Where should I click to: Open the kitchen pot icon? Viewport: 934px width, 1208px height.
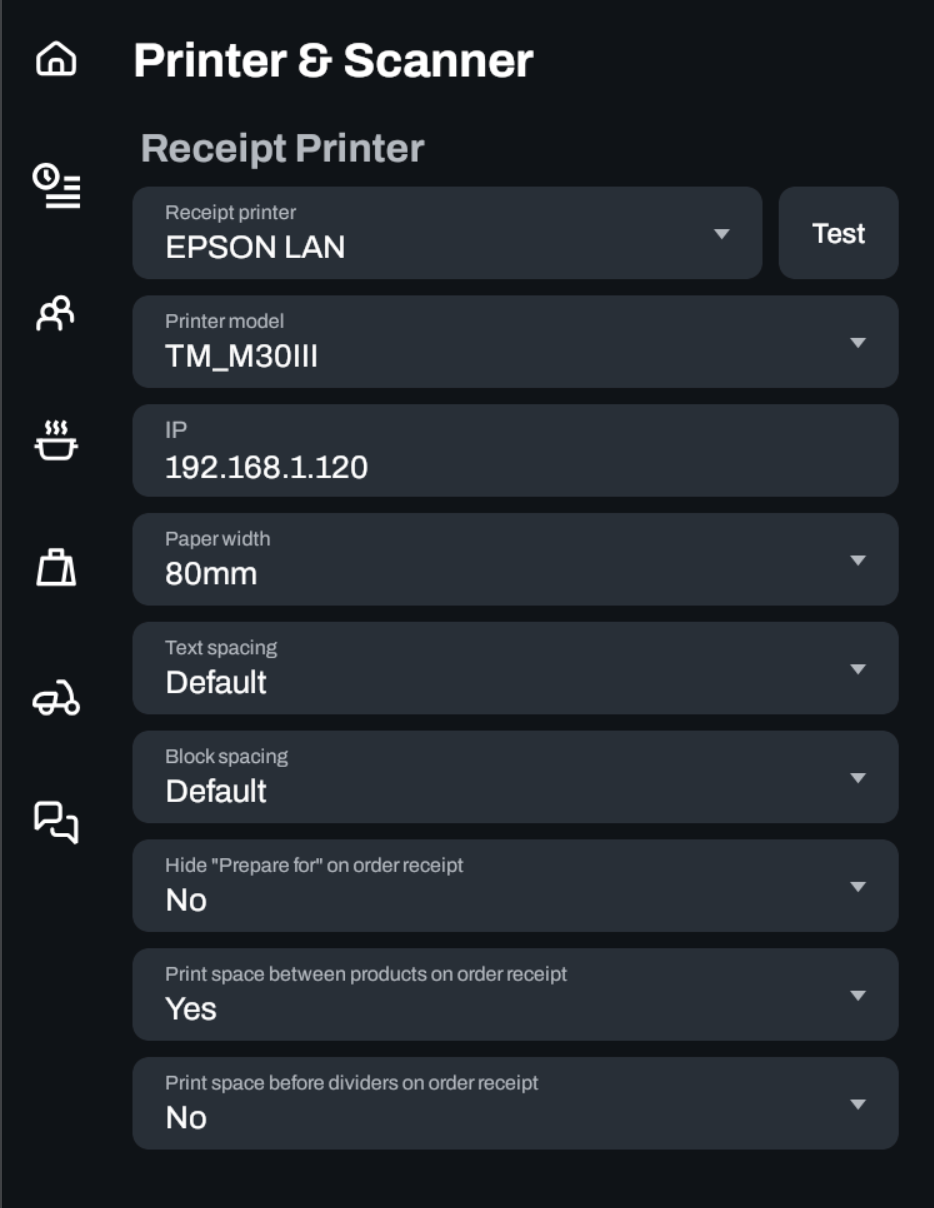click(x=56, y=440)
